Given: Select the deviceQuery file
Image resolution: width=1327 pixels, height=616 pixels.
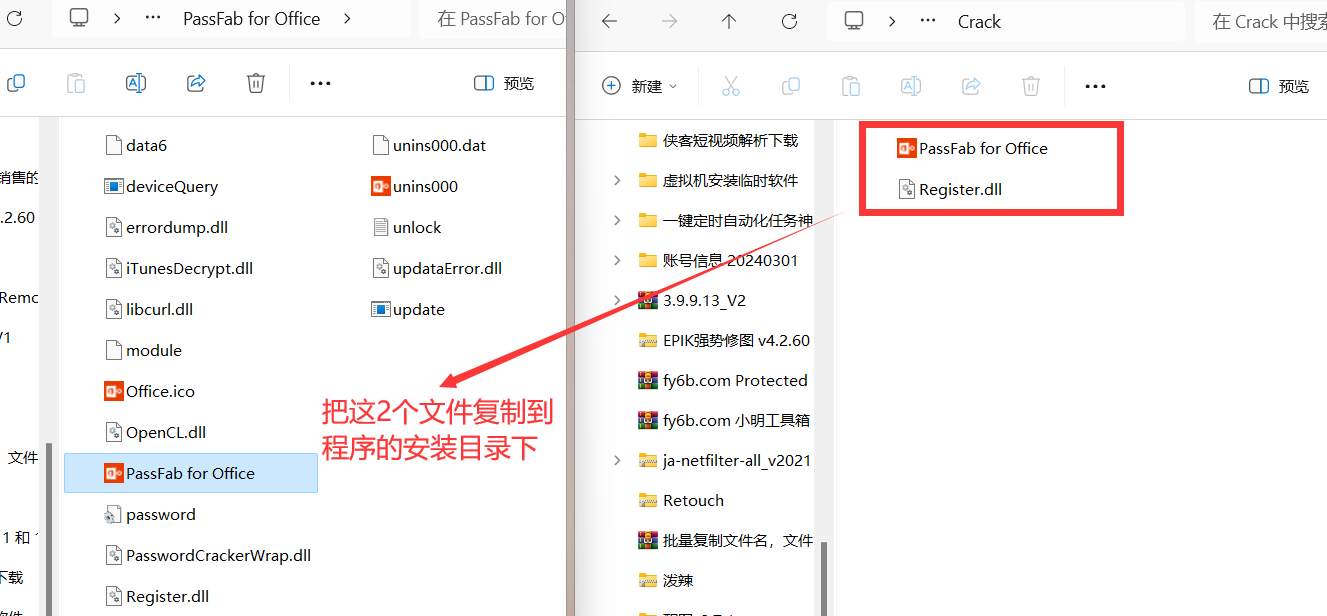Looking at the screenshot, I should (x=161, y=186).
